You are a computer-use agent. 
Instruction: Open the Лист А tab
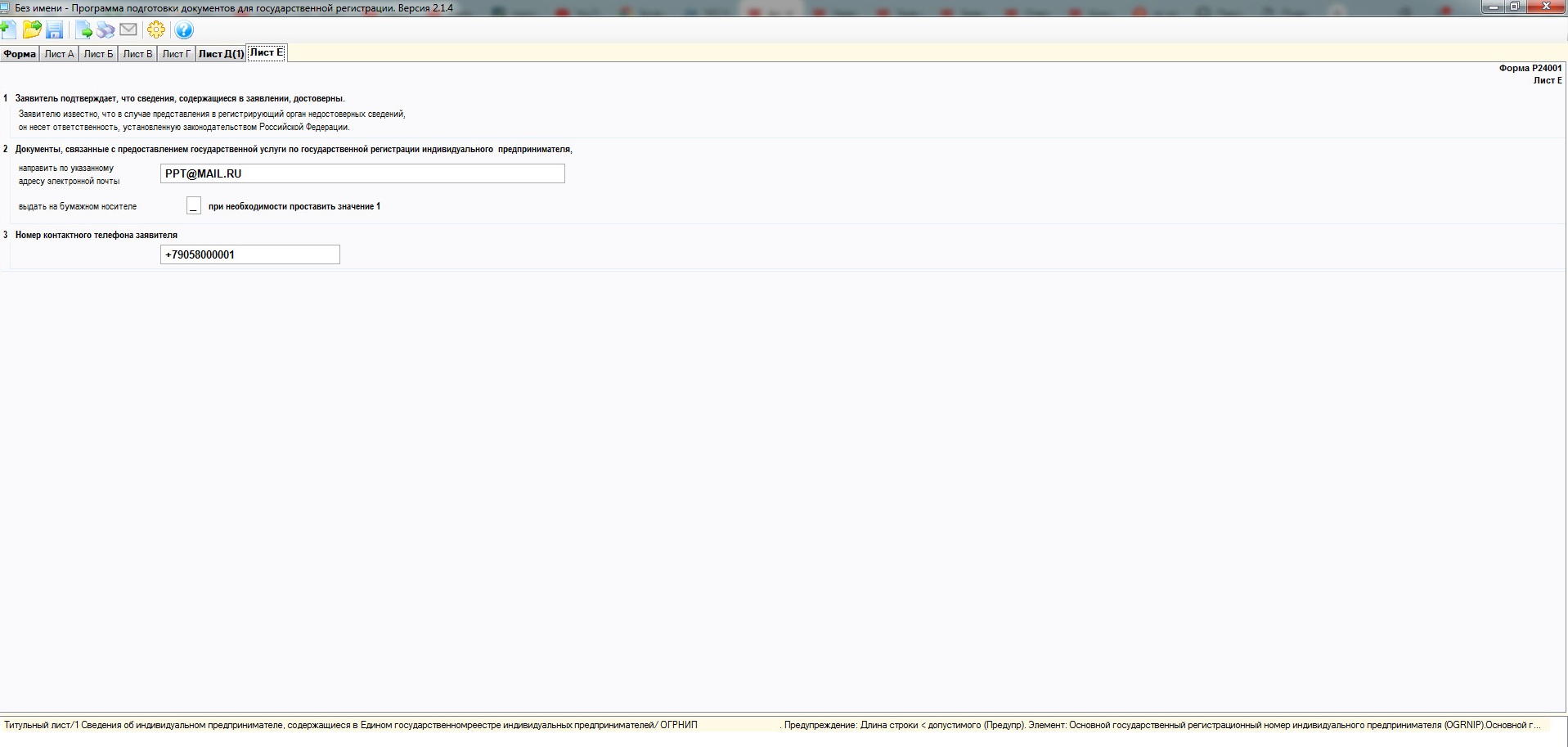(x=59, y=54)
